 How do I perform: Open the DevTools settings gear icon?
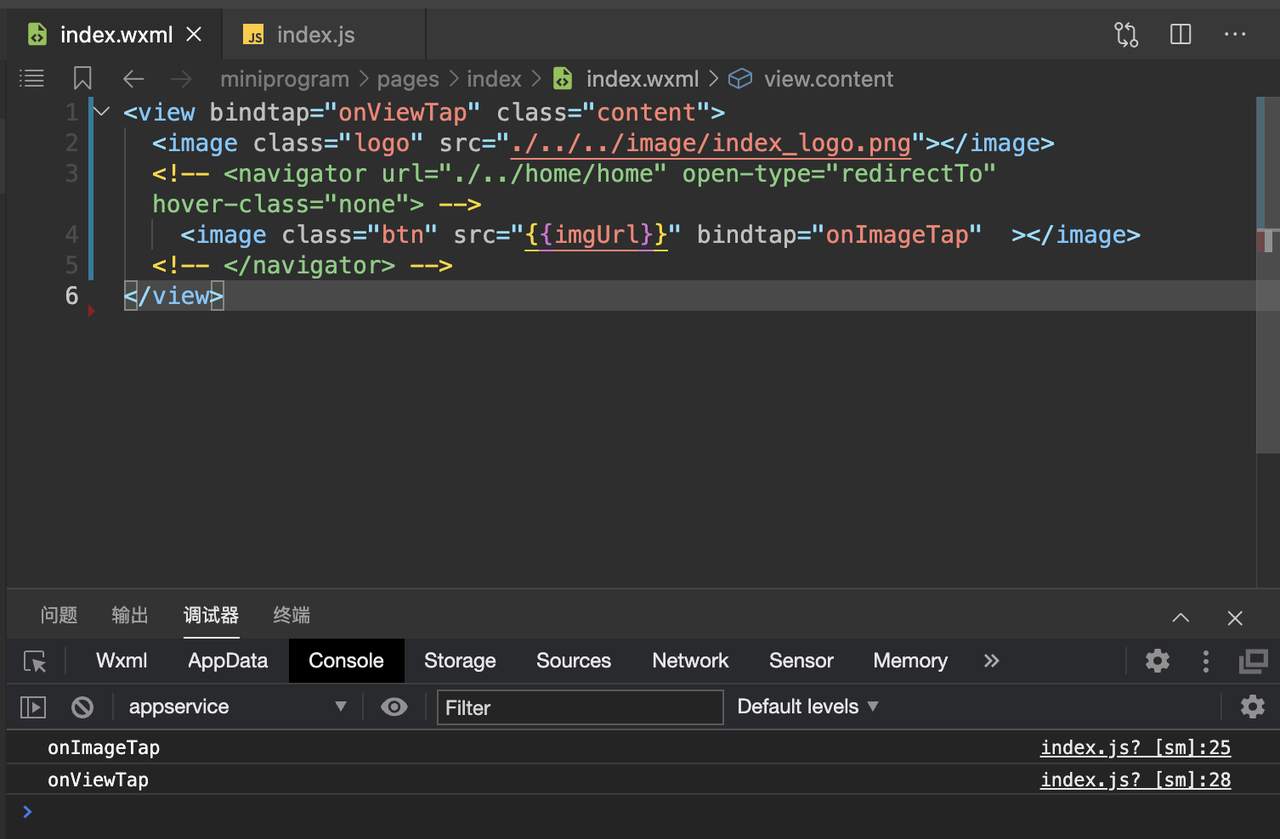(x=1157, y=661)
